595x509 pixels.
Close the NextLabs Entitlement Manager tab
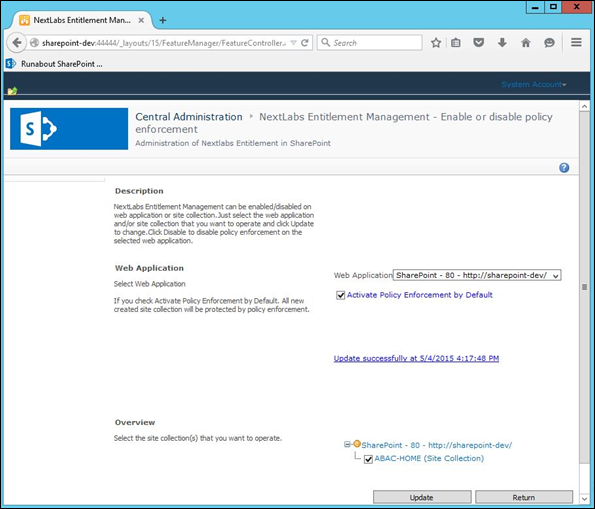(141, 20)
